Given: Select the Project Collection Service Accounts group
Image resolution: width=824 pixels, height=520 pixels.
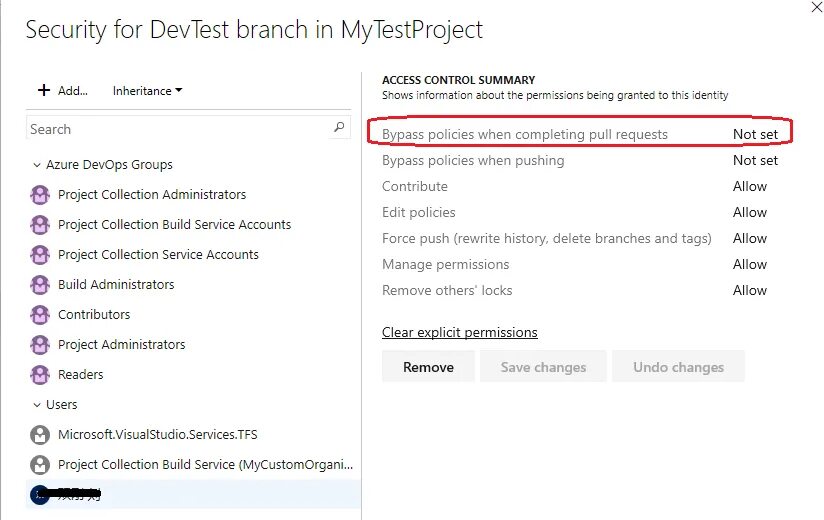Looking at the screenshot, I should 158,254.
